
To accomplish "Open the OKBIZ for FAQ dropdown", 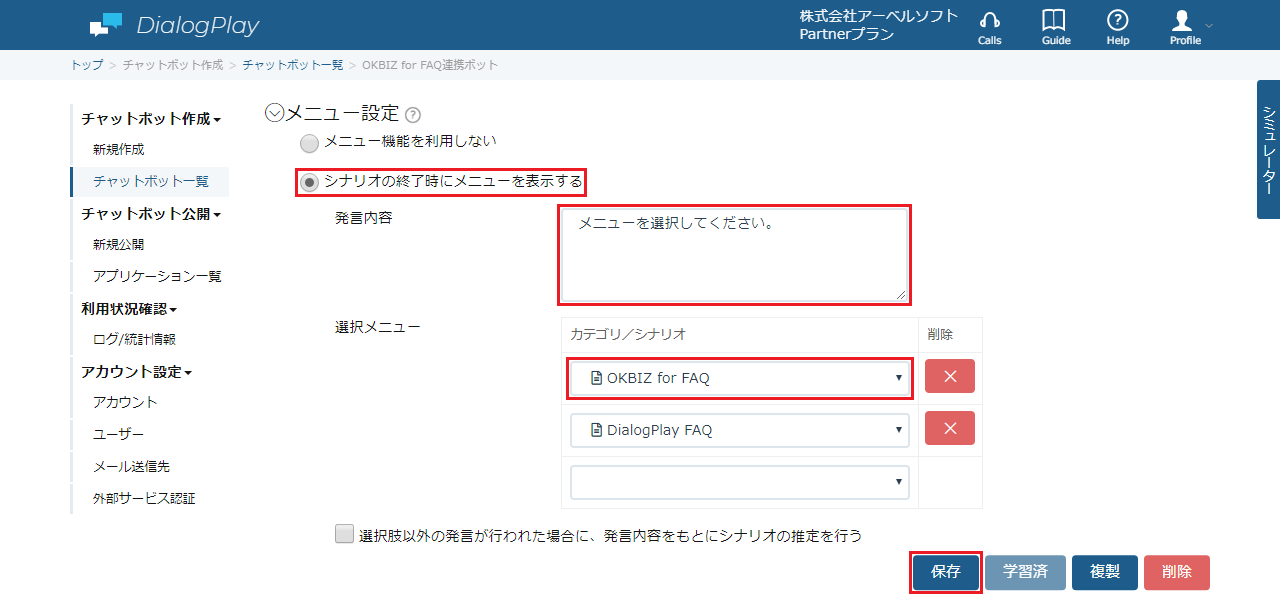I will pos(739,378).
